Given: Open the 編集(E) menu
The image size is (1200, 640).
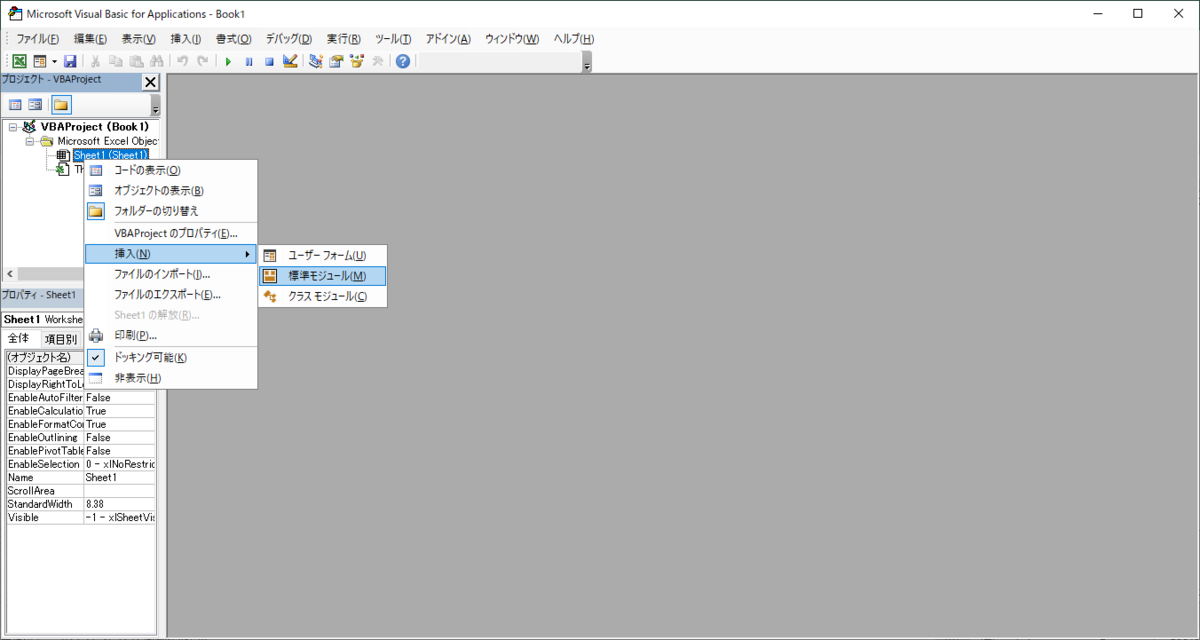Looking at the screenshot, I should [x=90, y=38].
